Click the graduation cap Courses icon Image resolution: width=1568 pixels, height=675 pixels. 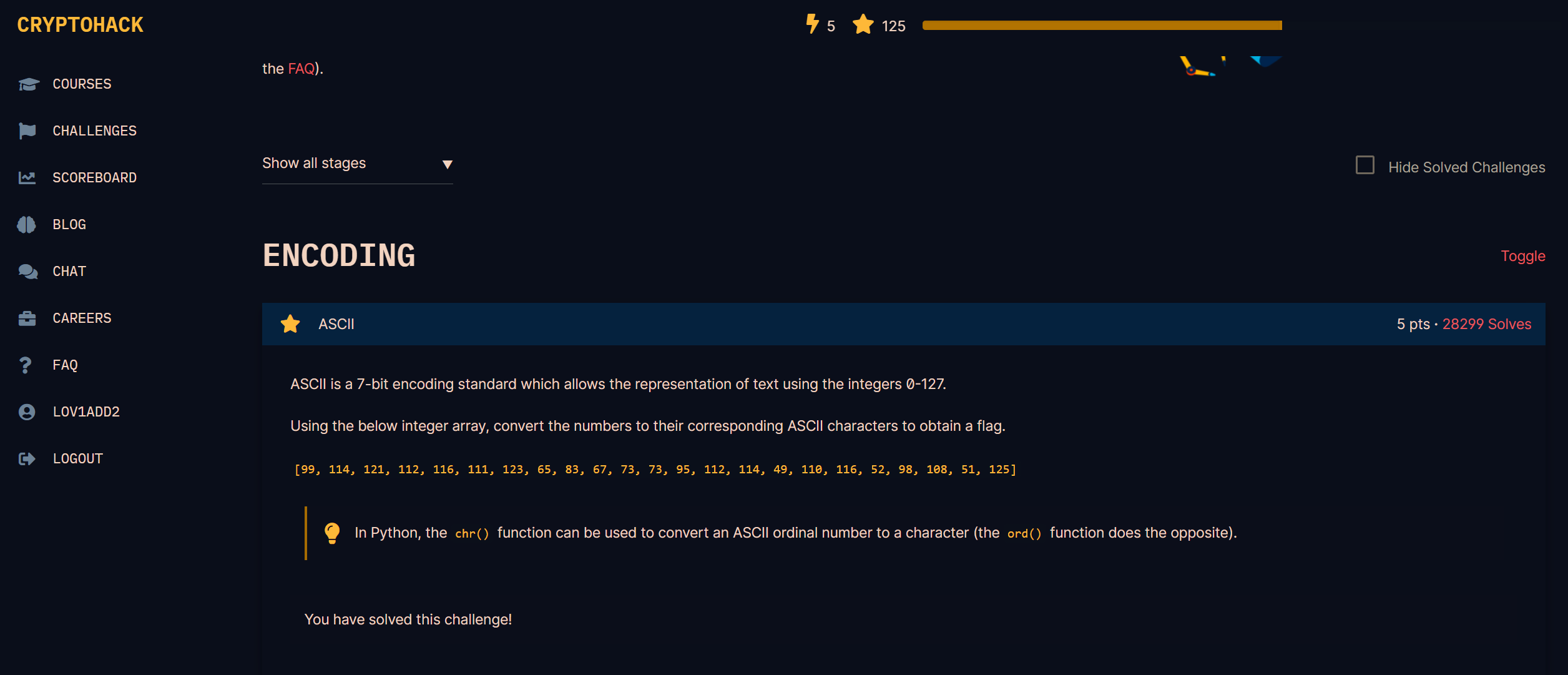point(28,84)
